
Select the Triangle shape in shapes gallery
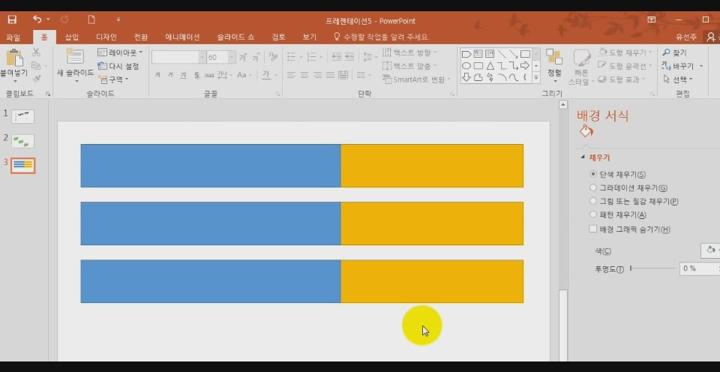490,66
